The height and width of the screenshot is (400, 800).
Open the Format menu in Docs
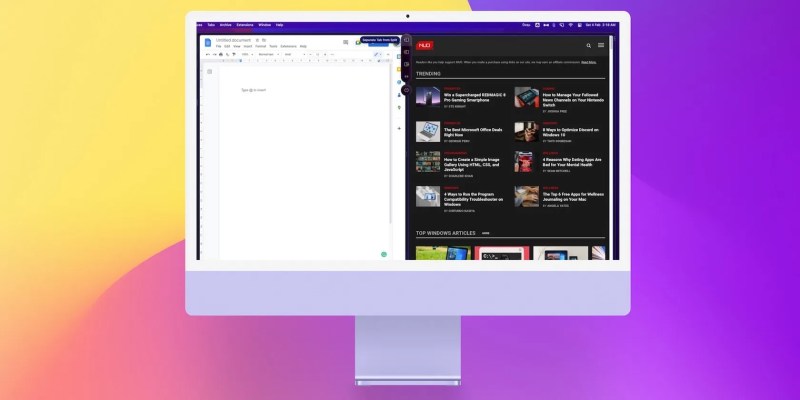coord(261,46)
